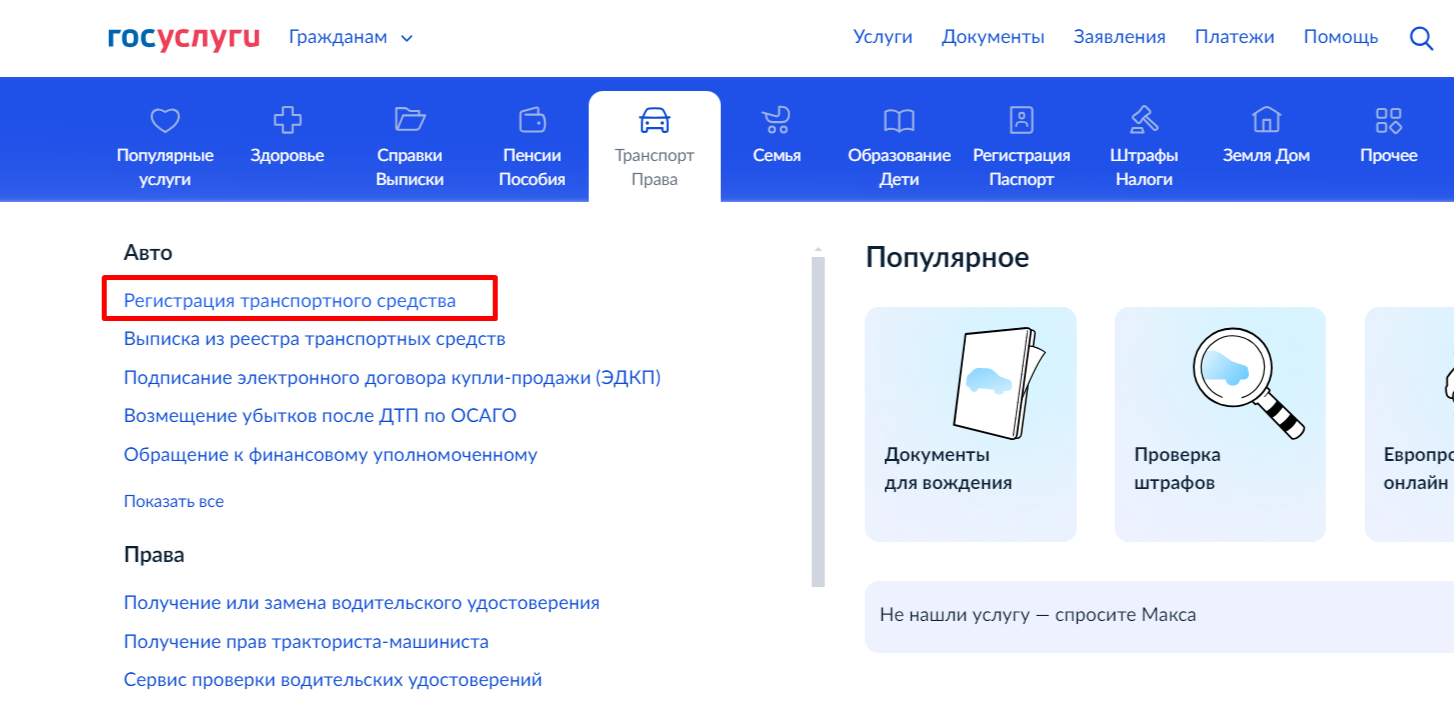This screenshot has height=727, width=1454.
Task: Open the Образование Дети book category
Action: (x=899, y=147)
